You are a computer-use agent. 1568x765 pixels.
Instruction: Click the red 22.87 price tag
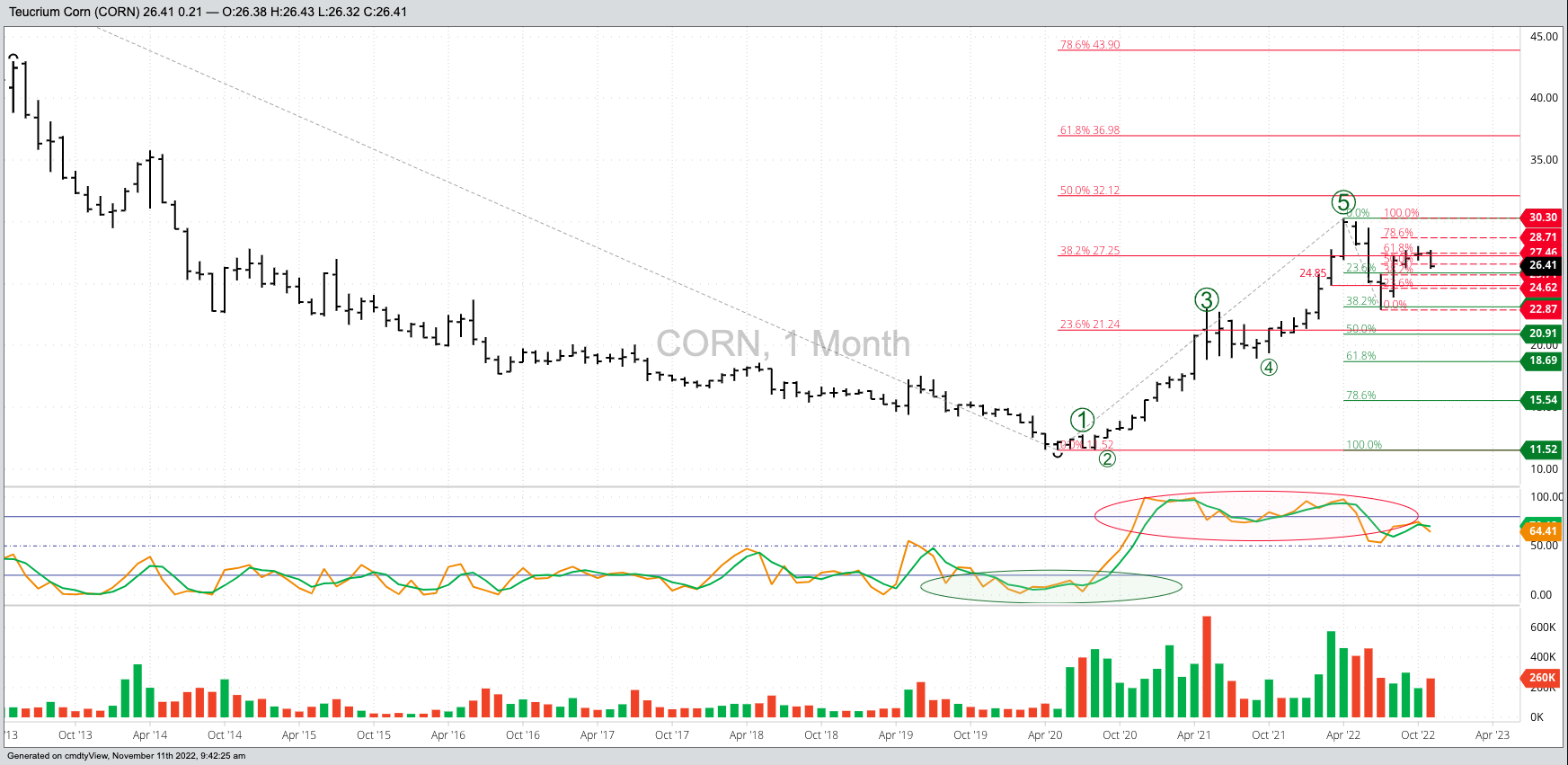tap(1543, 309)
